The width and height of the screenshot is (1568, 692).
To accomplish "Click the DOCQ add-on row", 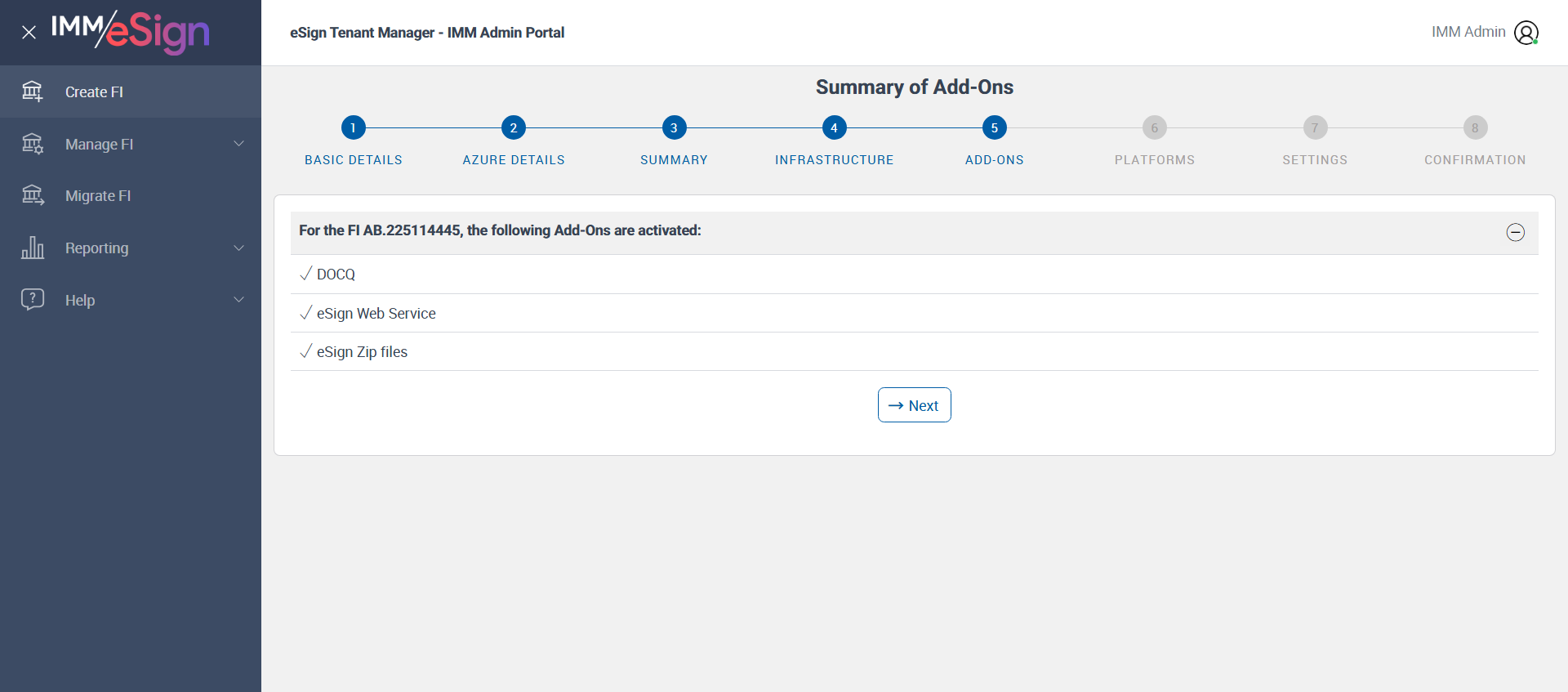I will [915, 275].
